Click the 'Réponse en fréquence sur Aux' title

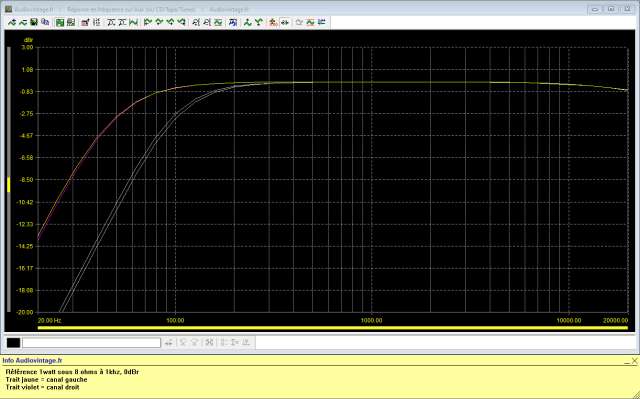click(x=131, y=9)
